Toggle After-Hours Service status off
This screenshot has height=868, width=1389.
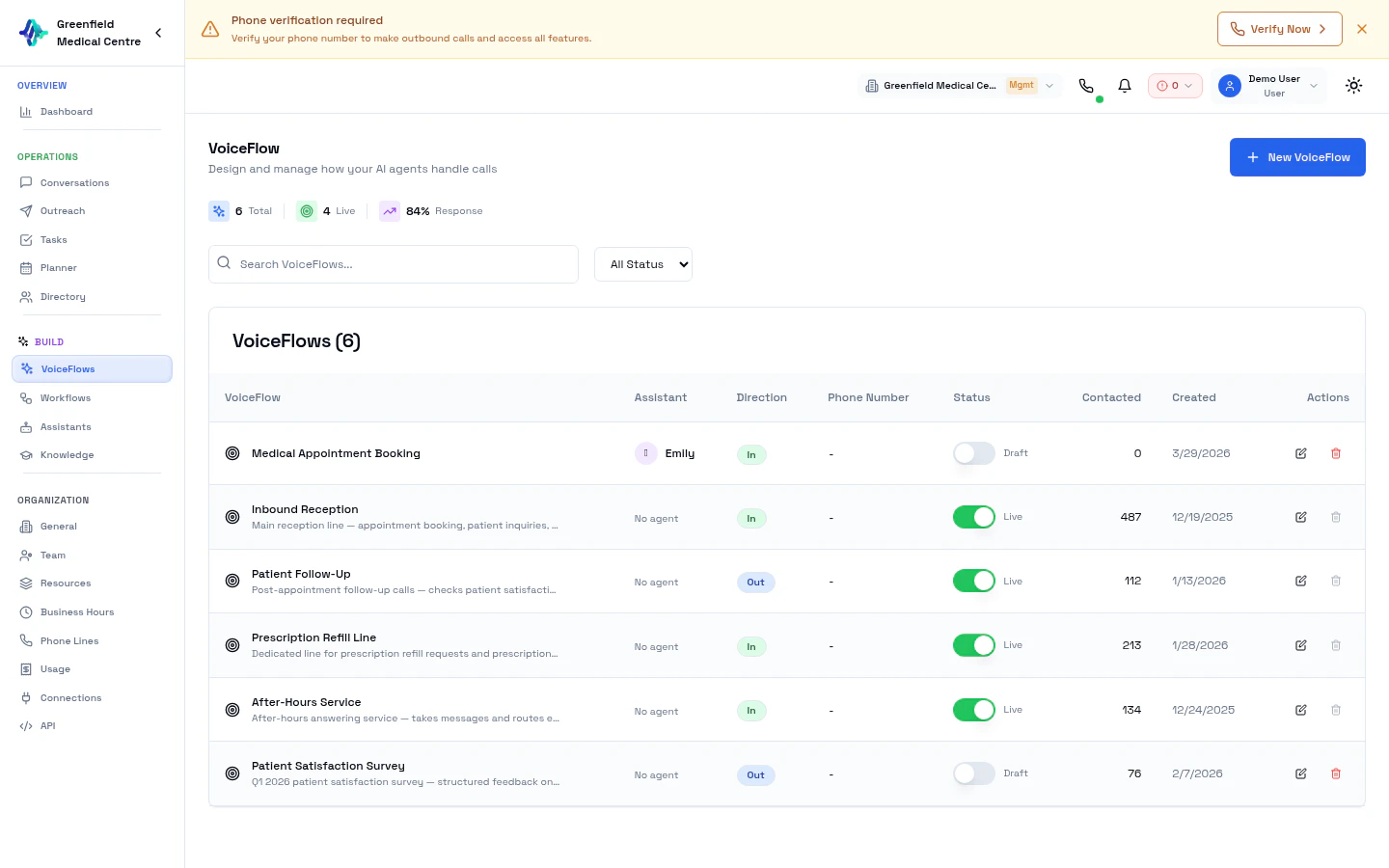click(973, 710)
